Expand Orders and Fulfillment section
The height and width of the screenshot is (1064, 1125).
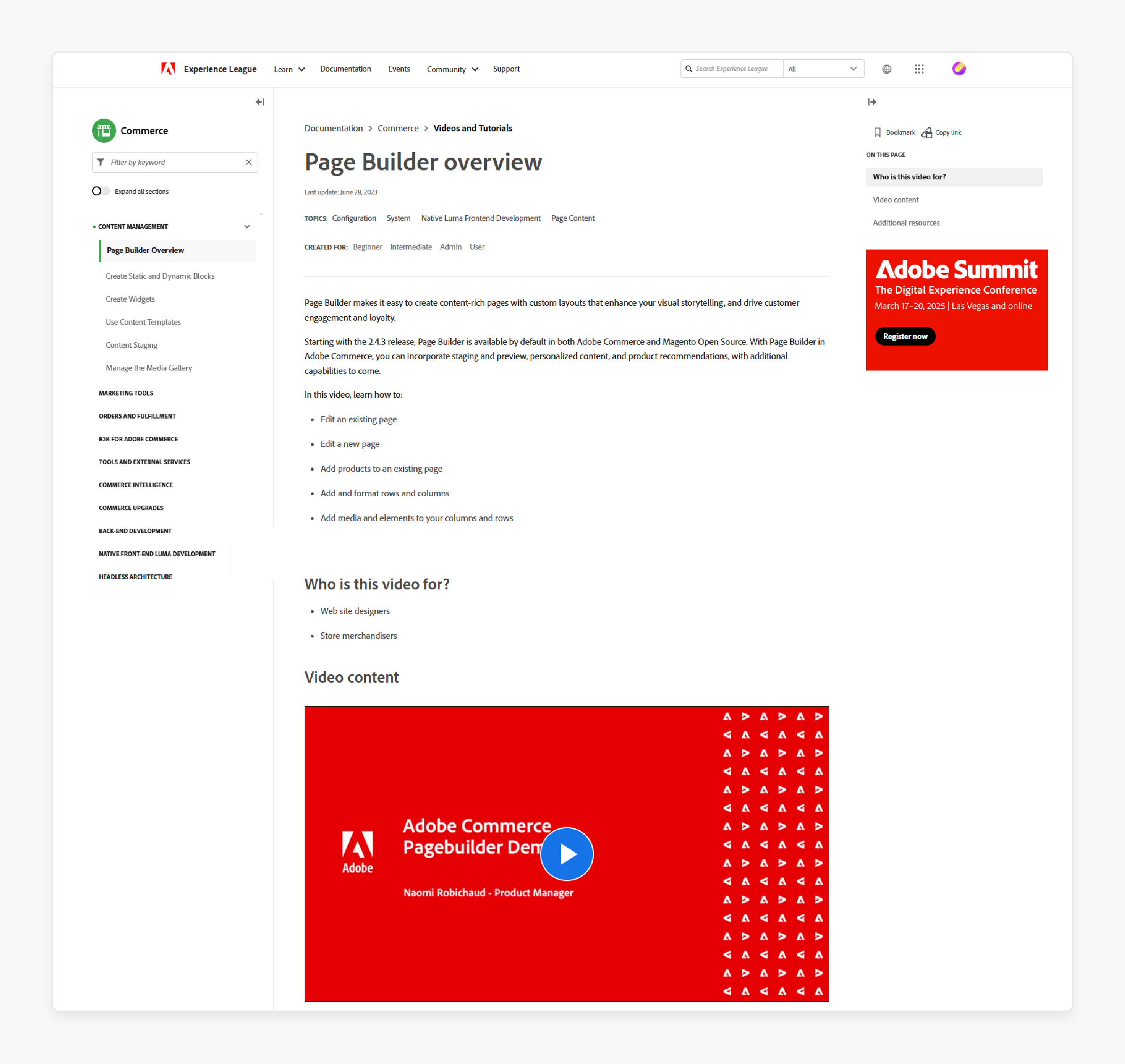[x=138, y=416]
